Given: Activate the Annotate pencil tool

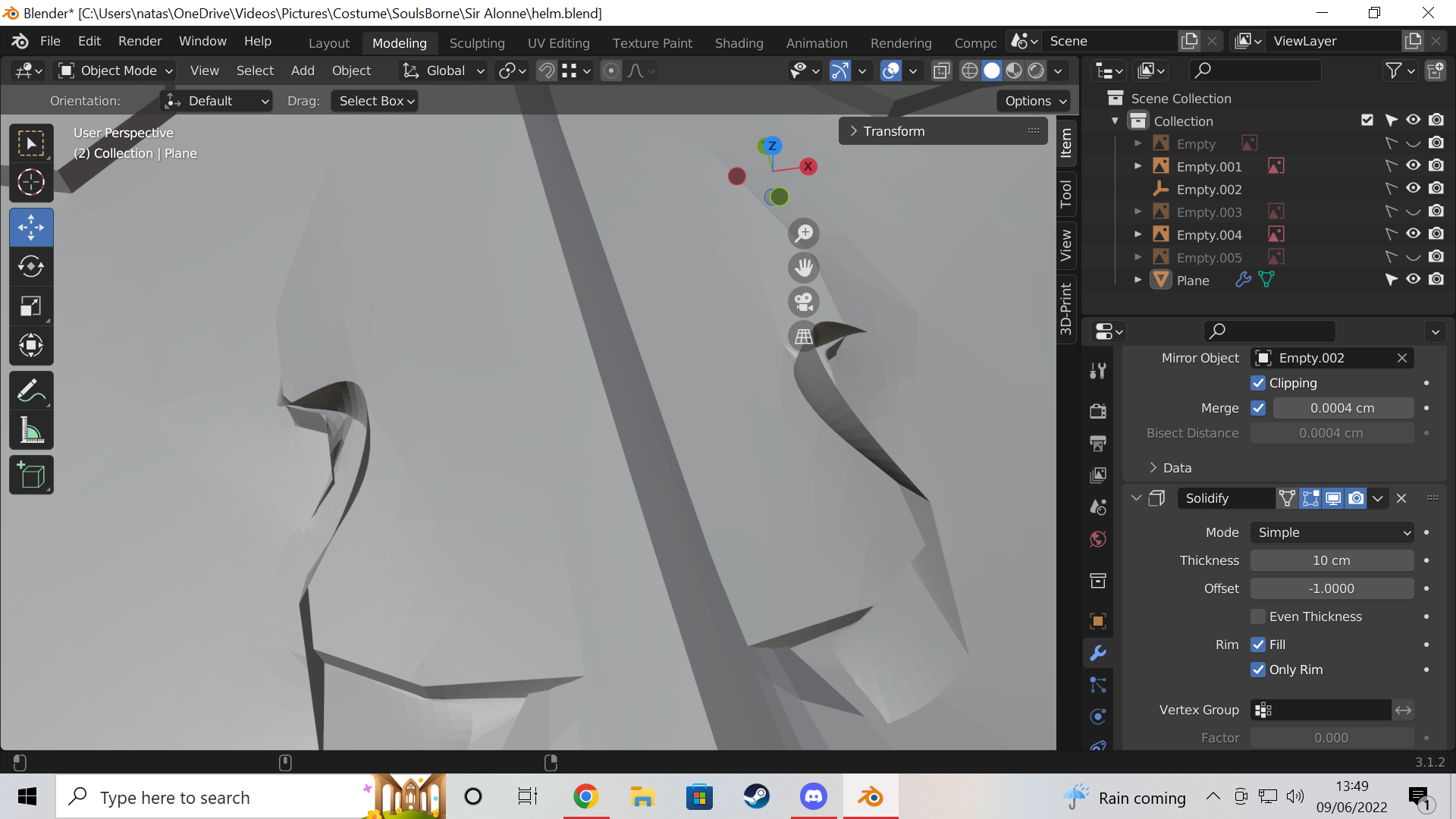Looking at the screenshot, I should click(x=31, y=391).
